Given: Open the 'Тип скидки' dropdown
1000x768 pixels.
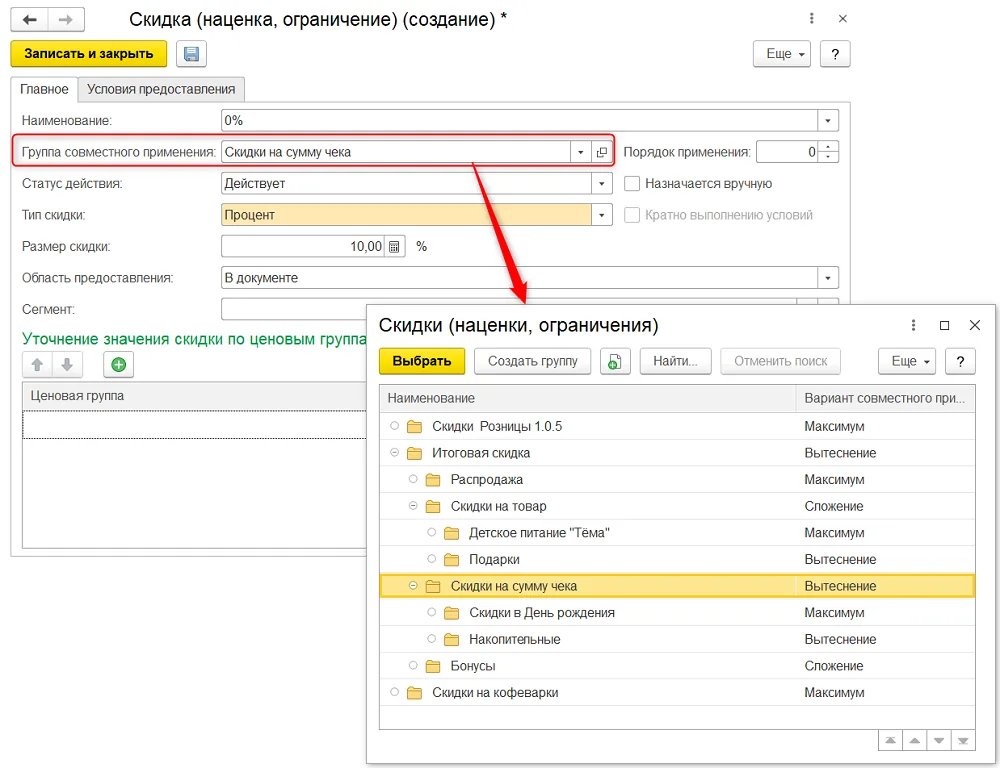Looking at the screenshot, I should (601, 215).
